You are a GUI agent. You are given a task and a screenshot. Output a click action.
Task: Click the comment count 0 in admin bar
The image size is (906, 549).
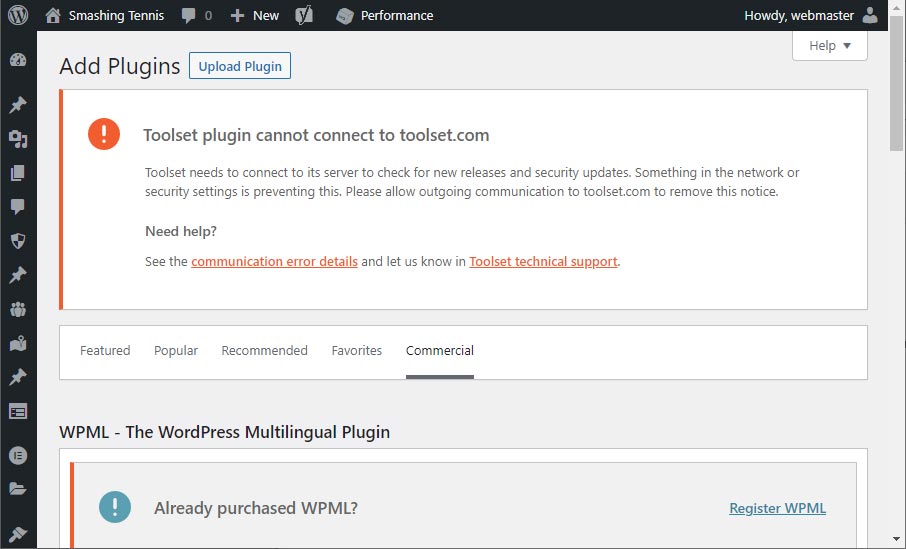[x=208, y=16]
